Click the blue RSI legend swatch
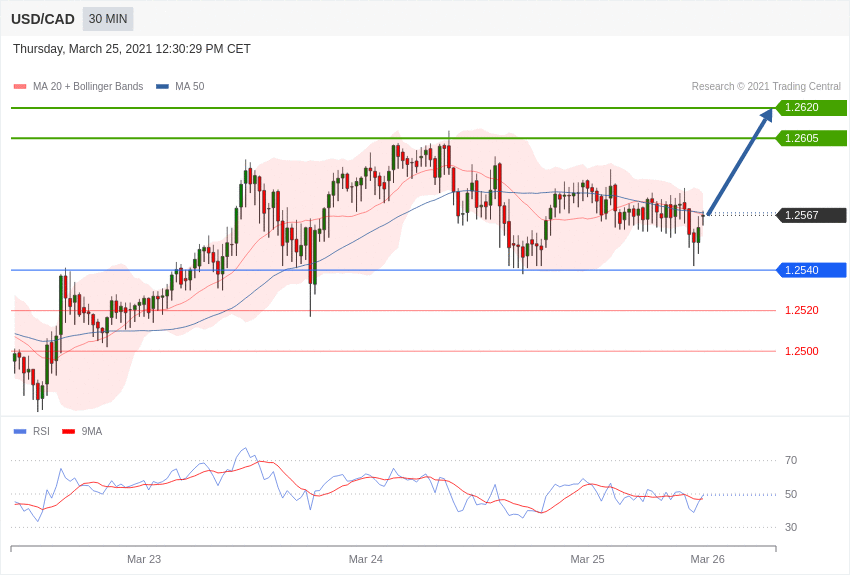This screenshot has width=850, height=576. tap(20, 431)
